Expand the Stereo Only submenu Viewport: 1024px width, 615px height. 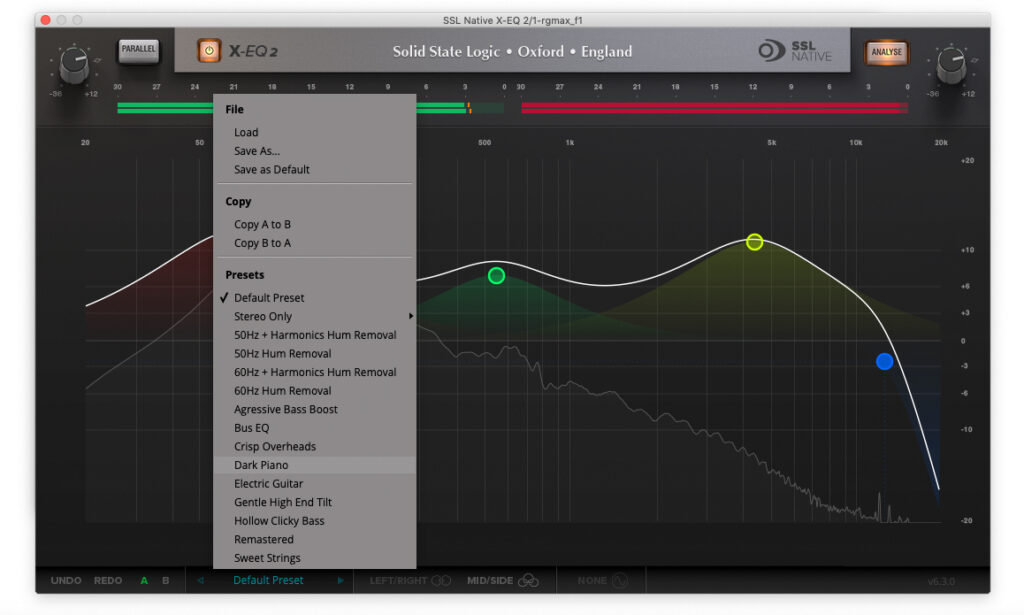coord(314,316)
